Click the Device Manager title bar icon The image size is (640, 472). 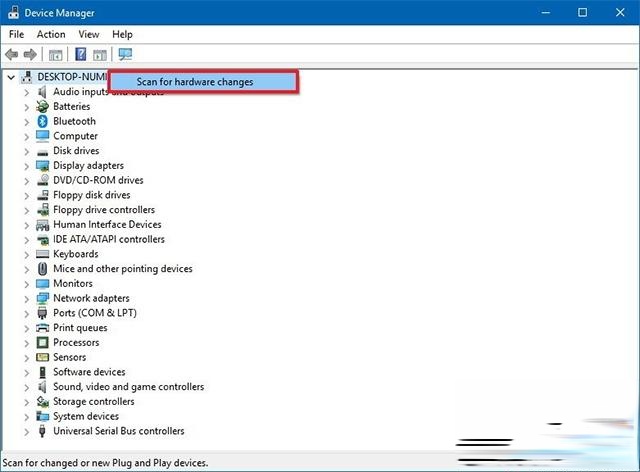(13, 12)
